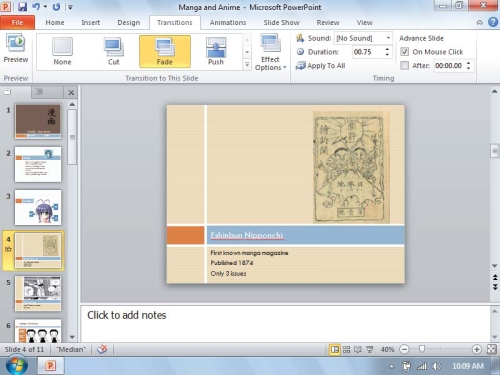500x375 pixels.
Task: Click the Eshinbun Nipponchi title text
Action: coord(247,235)
